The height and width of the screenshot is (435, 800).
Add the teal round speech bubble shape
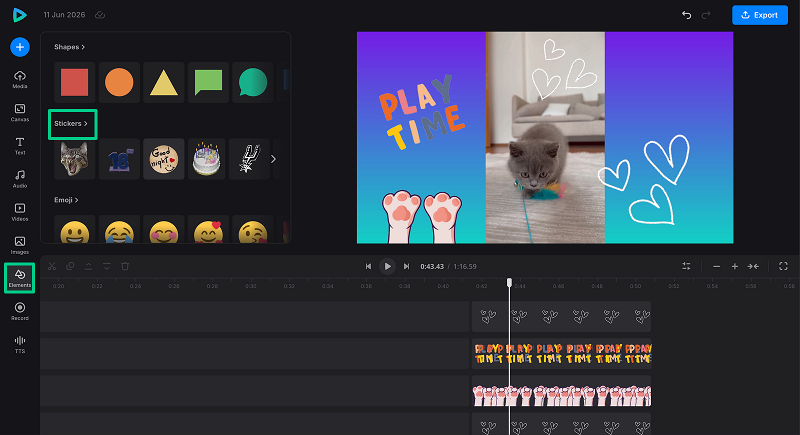253,83
